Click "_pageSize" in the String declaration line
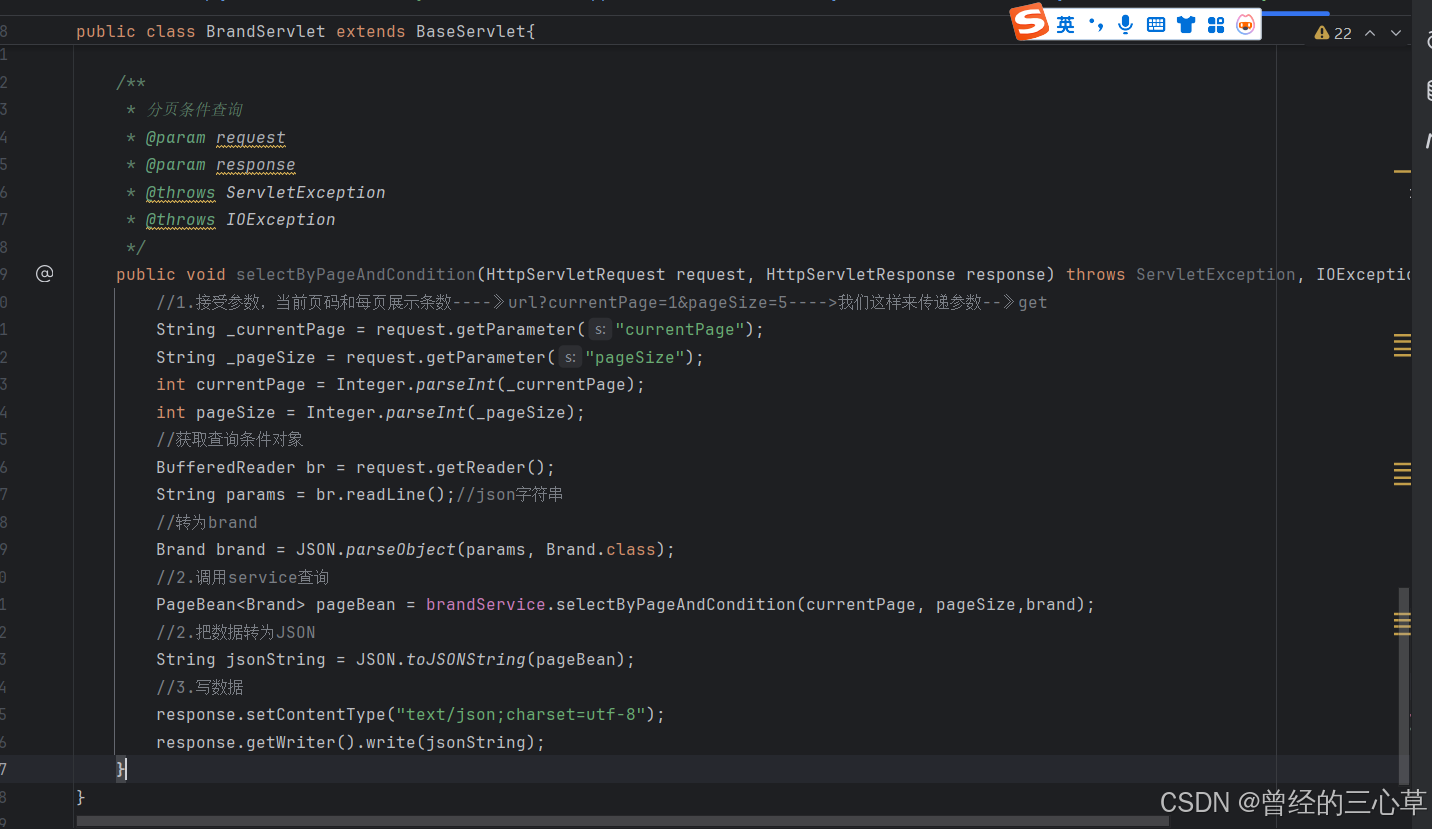The width and height of the screenshot is (1432, 829). click(271, 357)
